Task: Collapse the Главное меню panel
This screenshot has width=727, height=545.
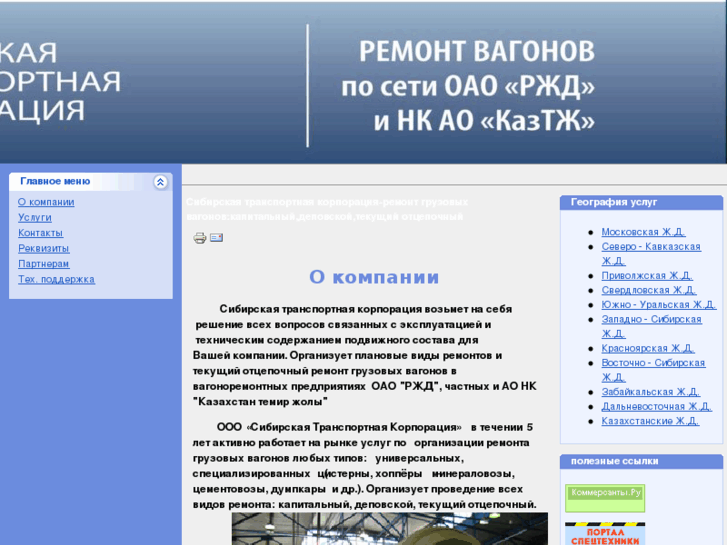Action: click(x=160, y=182)
